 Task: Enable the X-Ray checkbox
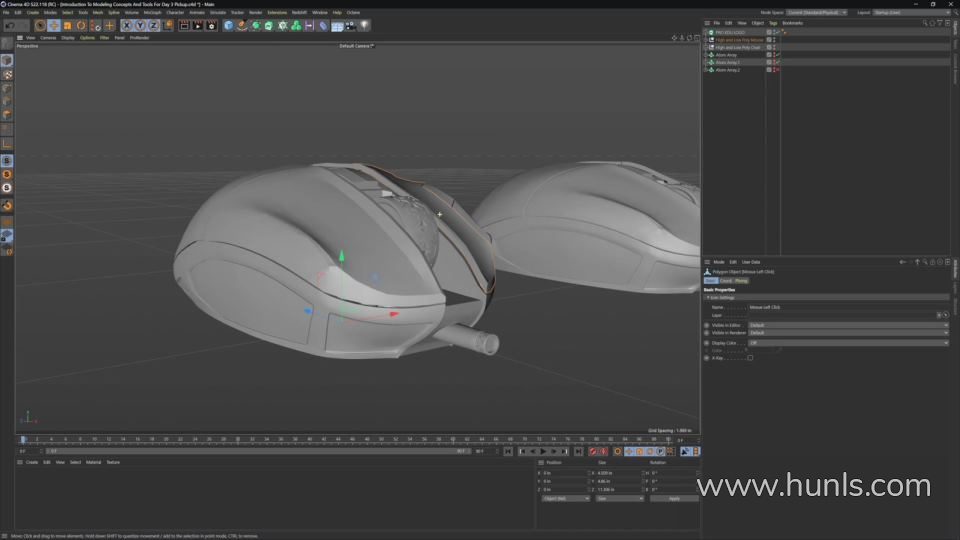(x=750, y=358)
